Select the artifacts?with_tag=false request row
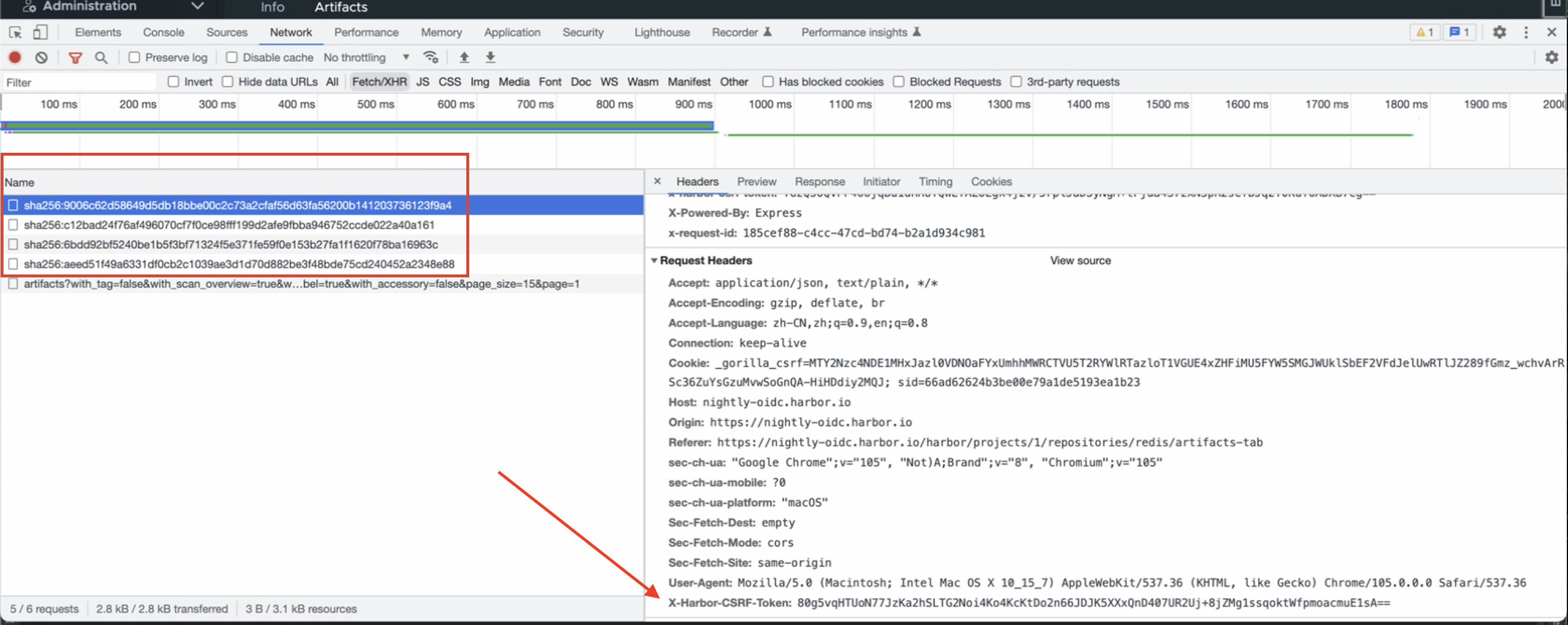 pos(321,284)
